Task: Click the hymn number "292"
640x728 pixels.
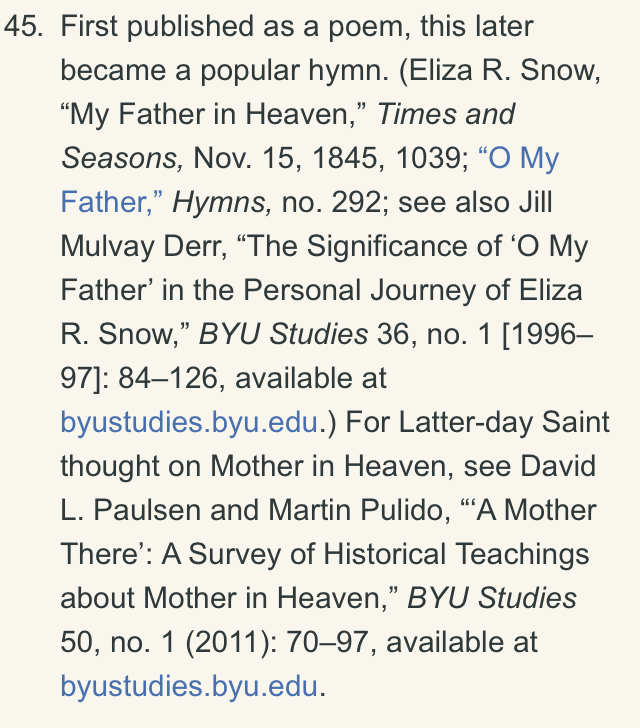Action: point(356,202)
